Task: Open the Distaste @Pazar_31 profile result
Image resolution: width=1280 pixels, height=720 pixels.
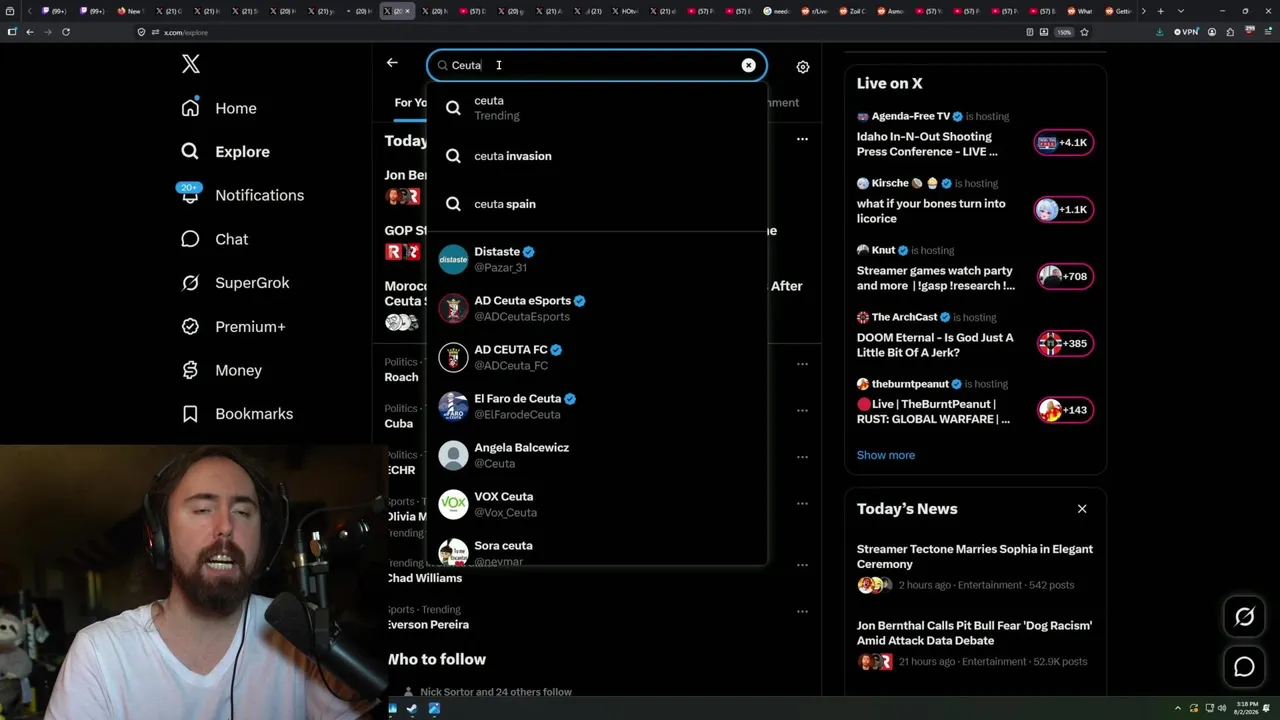Action: tap(597, 259)
